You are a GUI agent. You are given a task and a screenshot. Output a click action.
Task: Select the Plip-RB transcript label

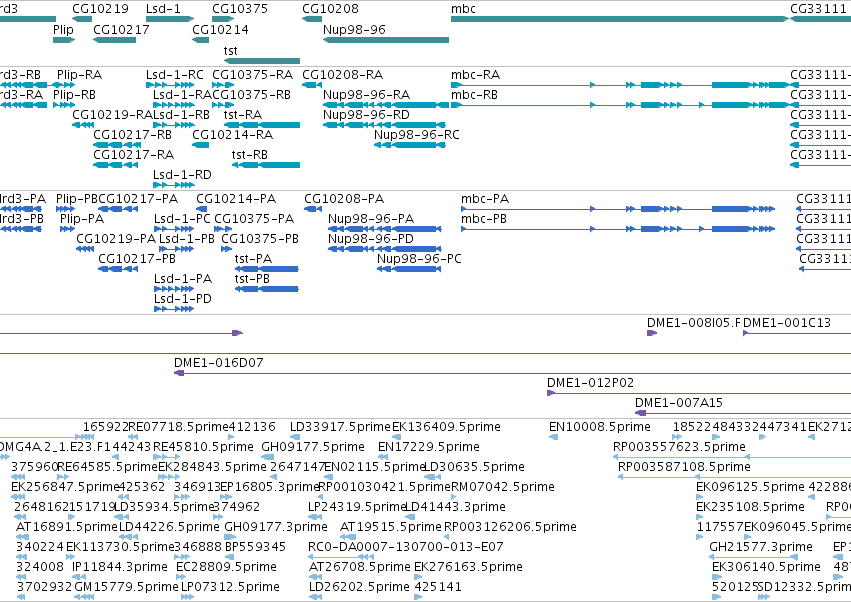pyautogui.click(x=74, y=95)
